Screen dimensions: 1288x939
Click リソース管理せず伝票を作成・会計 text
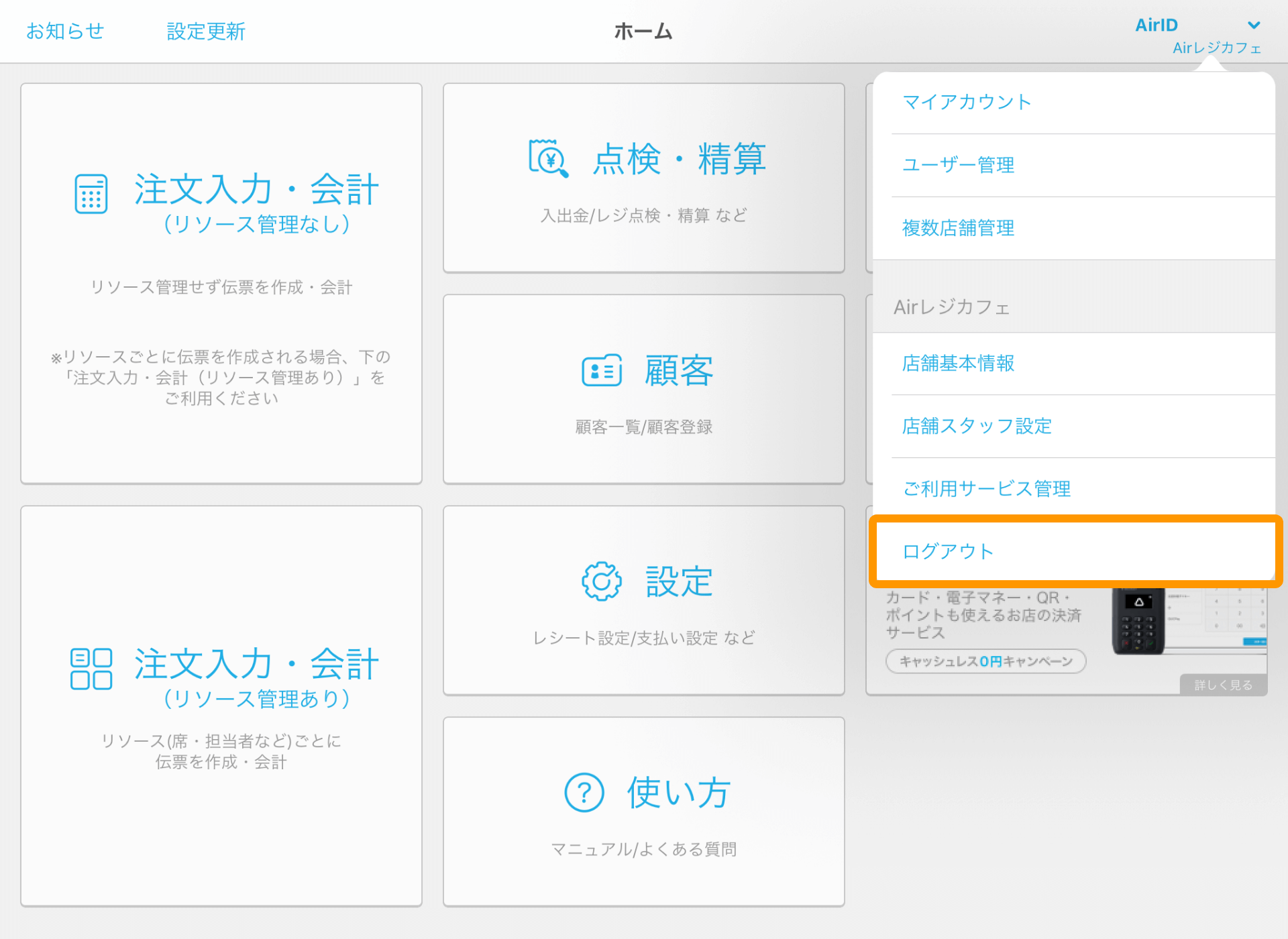[221, 287]
